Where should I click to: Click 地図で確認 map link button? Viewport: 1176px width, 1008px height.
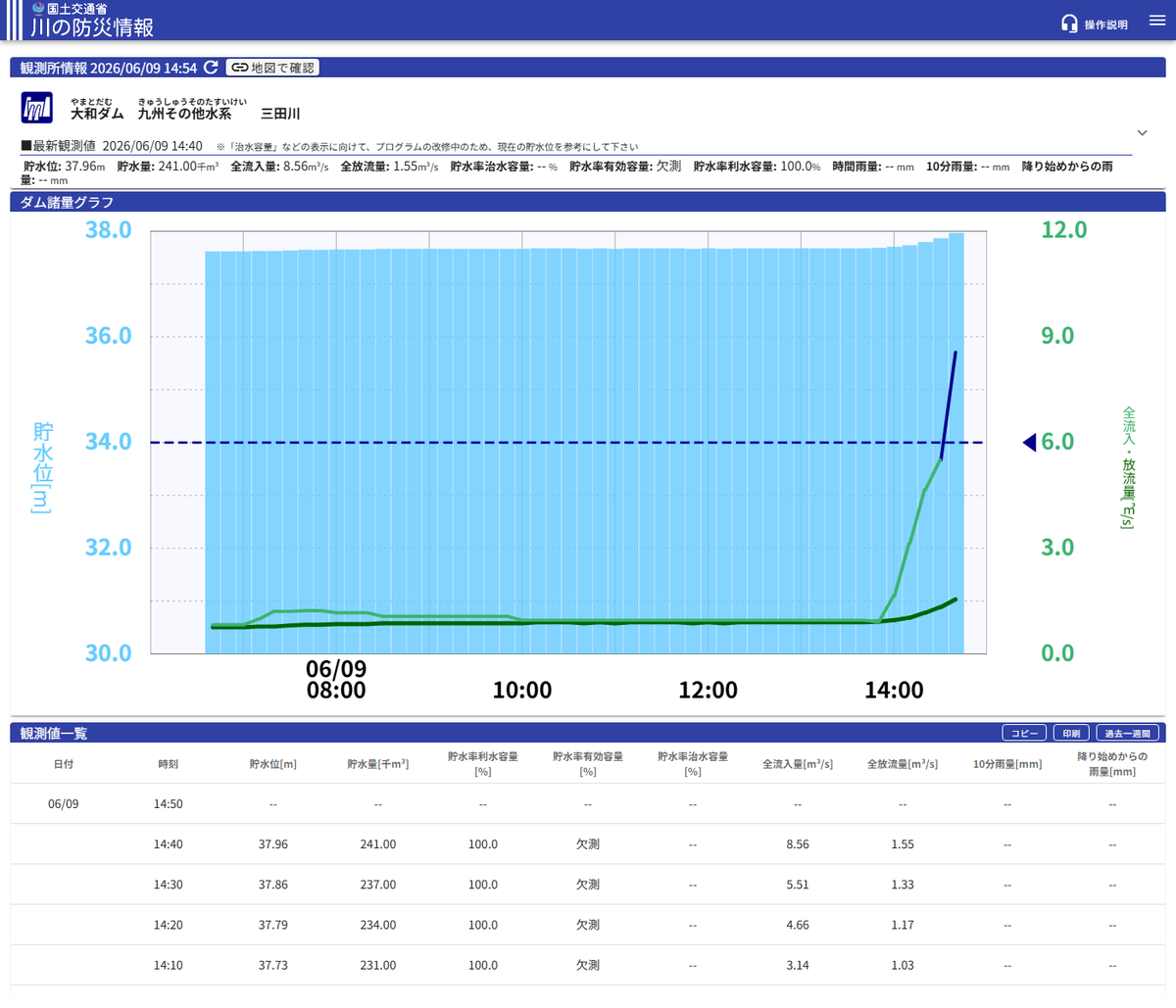[x=272, y=68]
